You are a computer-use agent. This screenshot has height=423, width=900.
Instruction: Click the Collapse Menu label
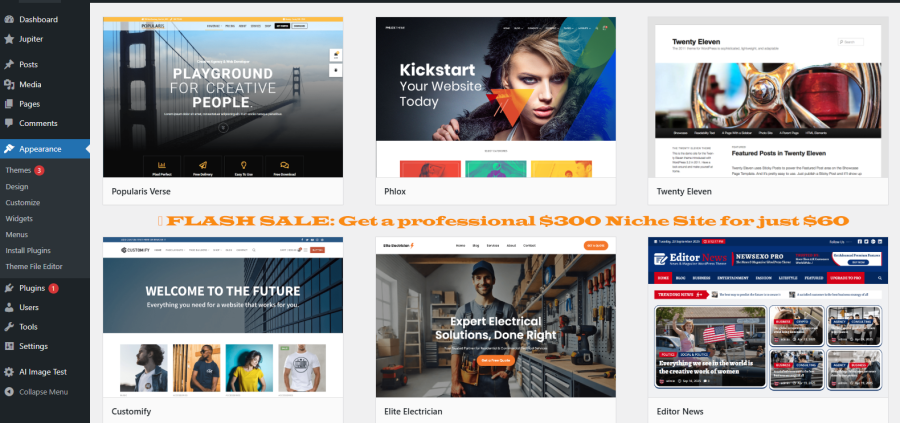pos(44,392)
